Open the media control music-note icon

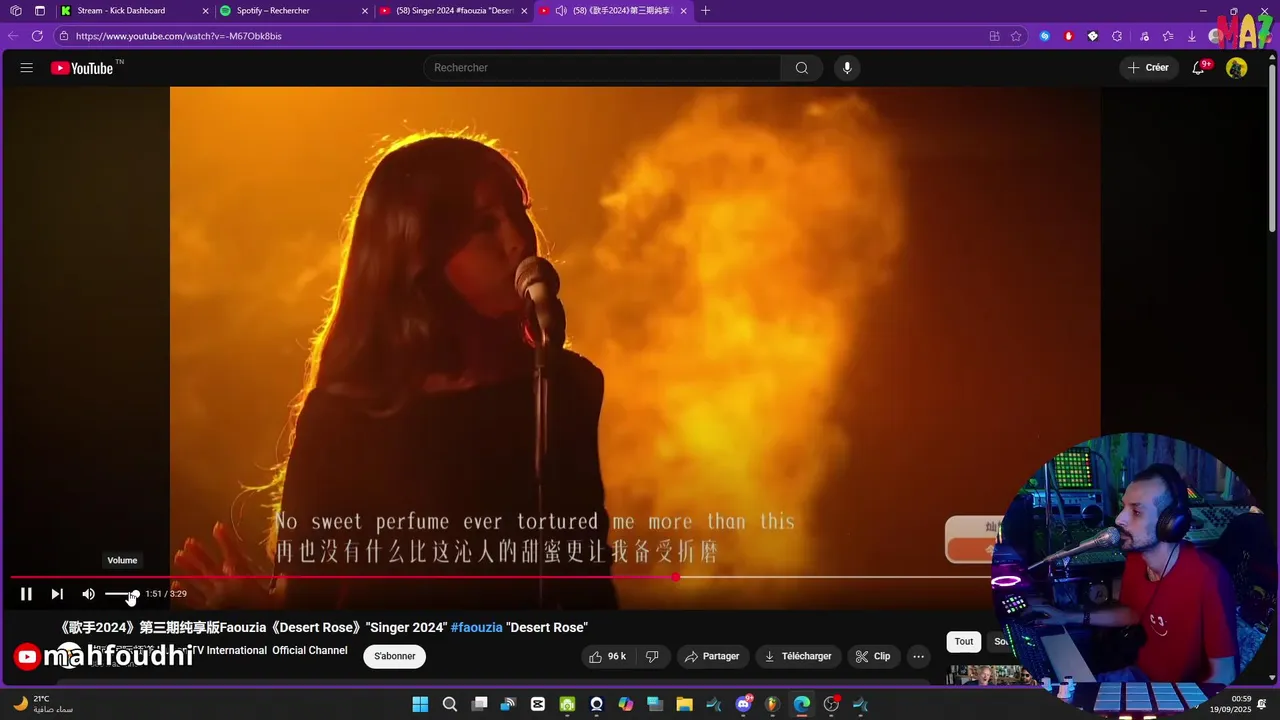pyautogui.click(x=1144, y=36)
